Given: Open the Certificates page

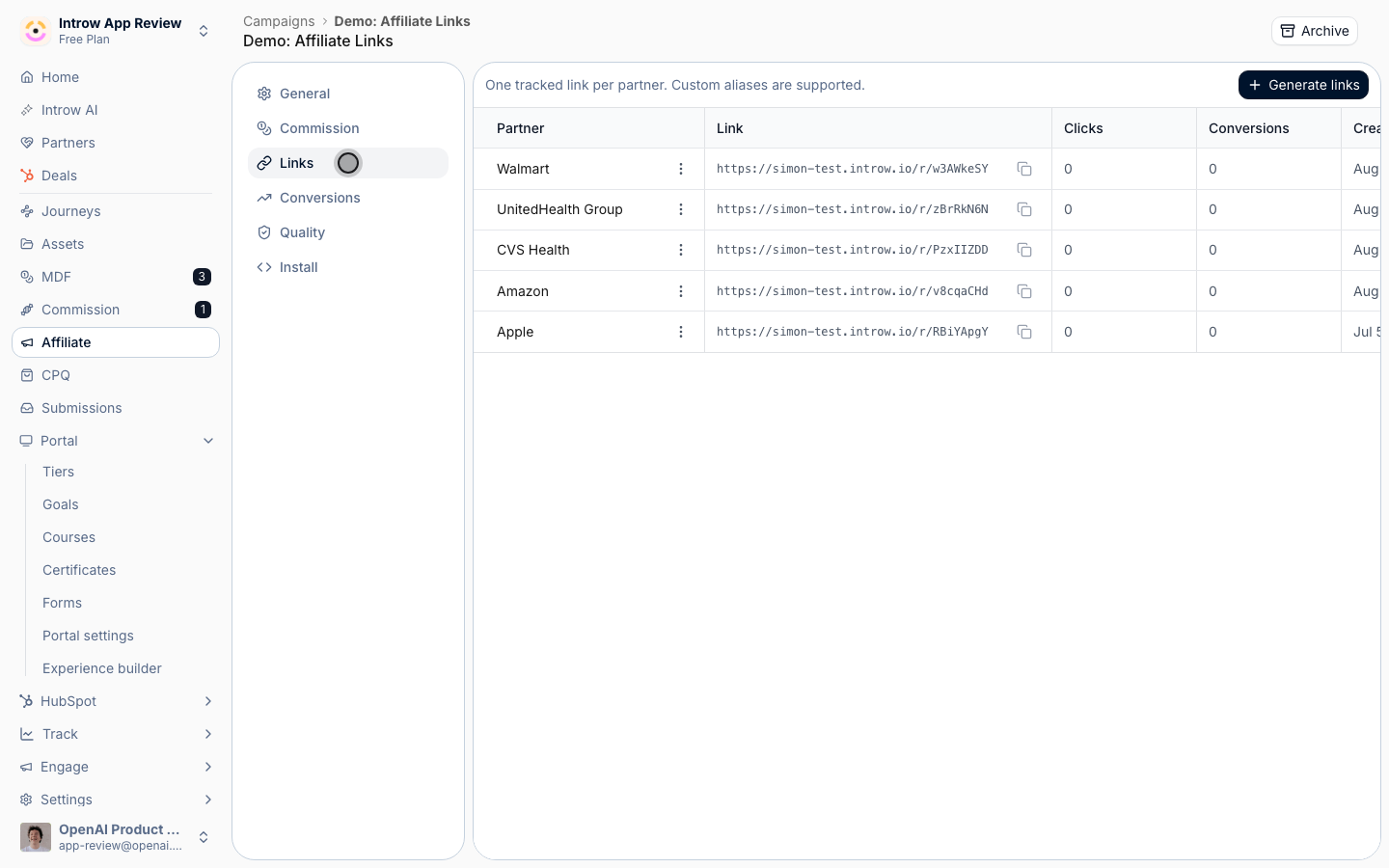Looking at the screenshot, I should point(125,570).
